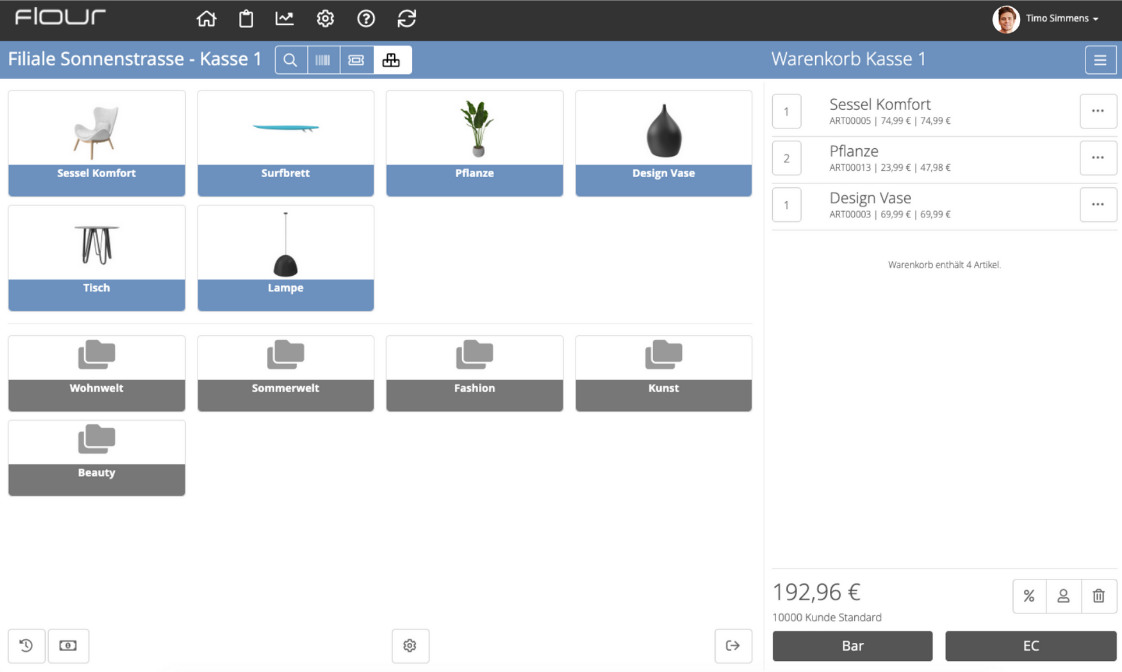Open the Fashion category folder
The width and height of the screenshot is (1122, 672).
pyautogui.click(x=474, y=374)
